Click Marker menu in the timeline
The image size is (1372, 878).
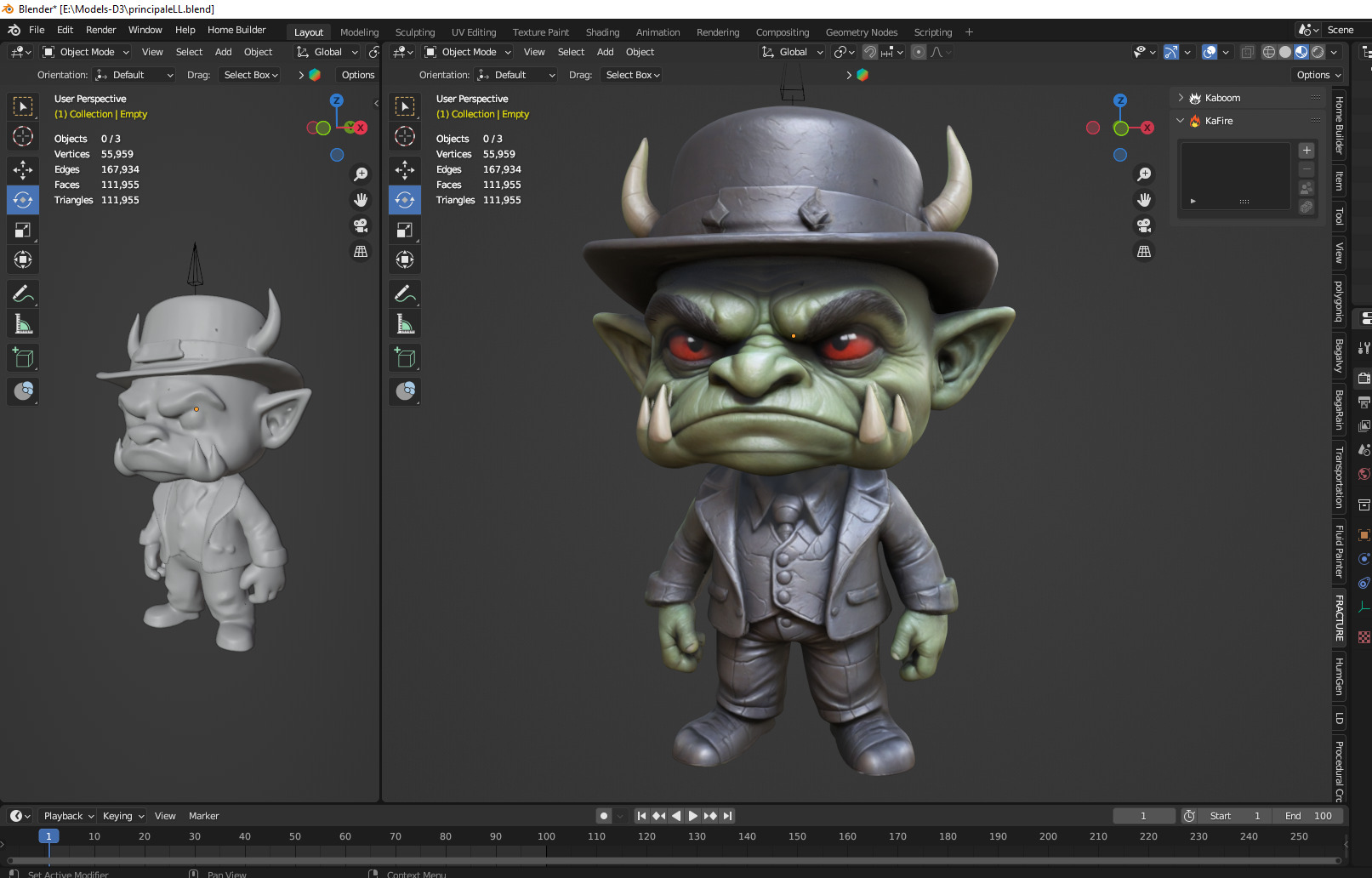[203, 816]
